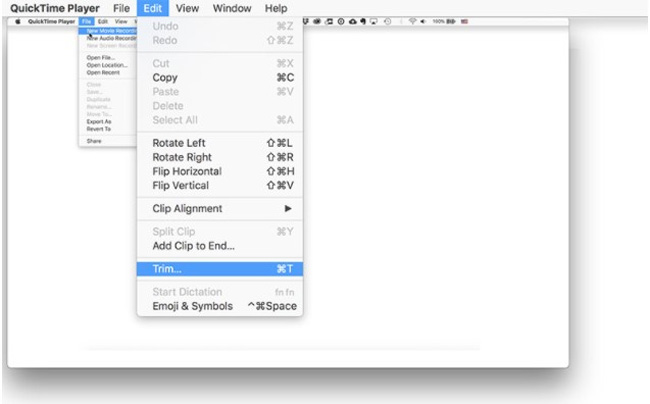Click the AirPlay display icon in the status bar
650x404 pixels.
click(x=374, y=22)
